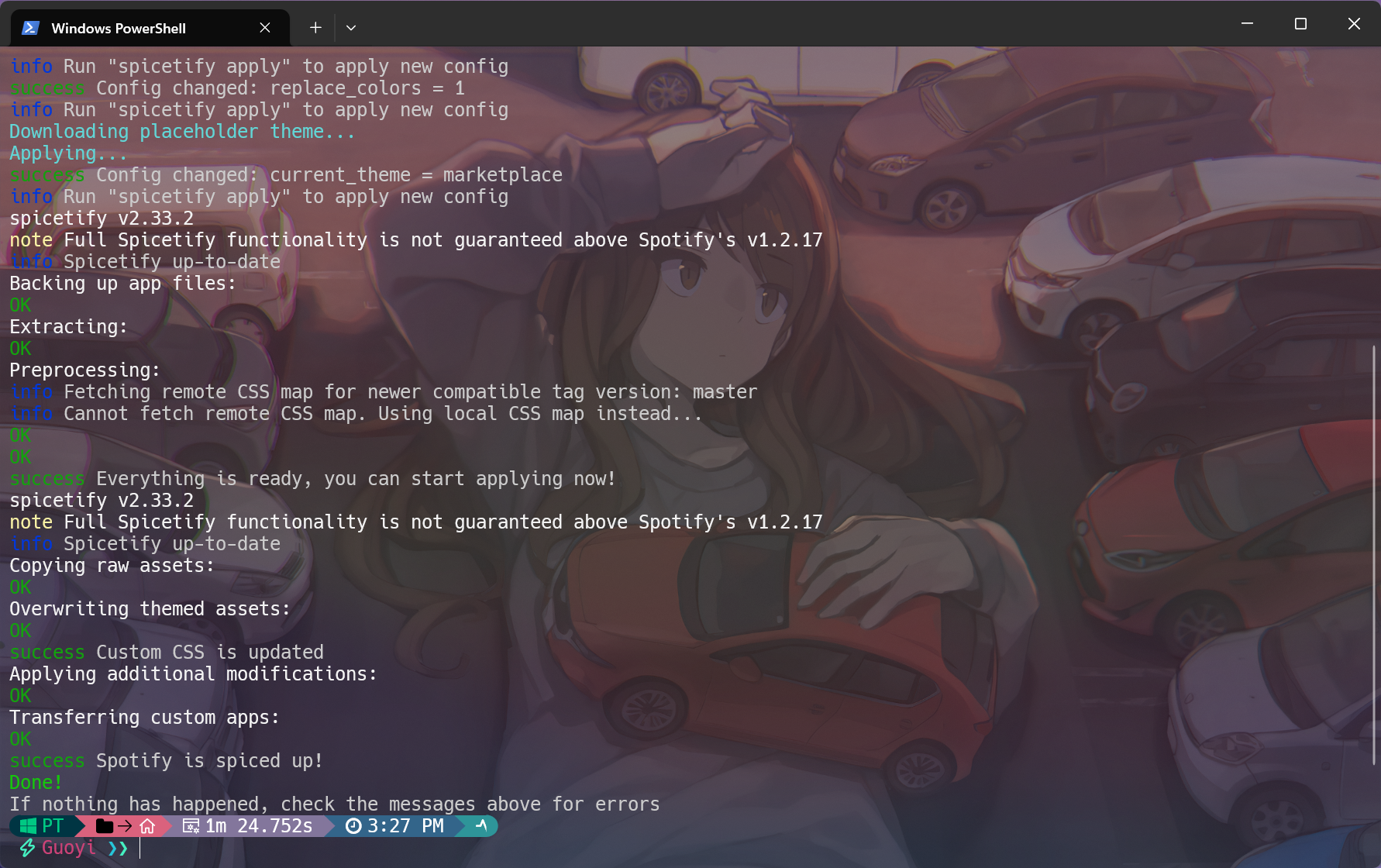Click the heartbeat icon in the teal segment
Screen dimensions: 1381x868
[x=480, y=825]
